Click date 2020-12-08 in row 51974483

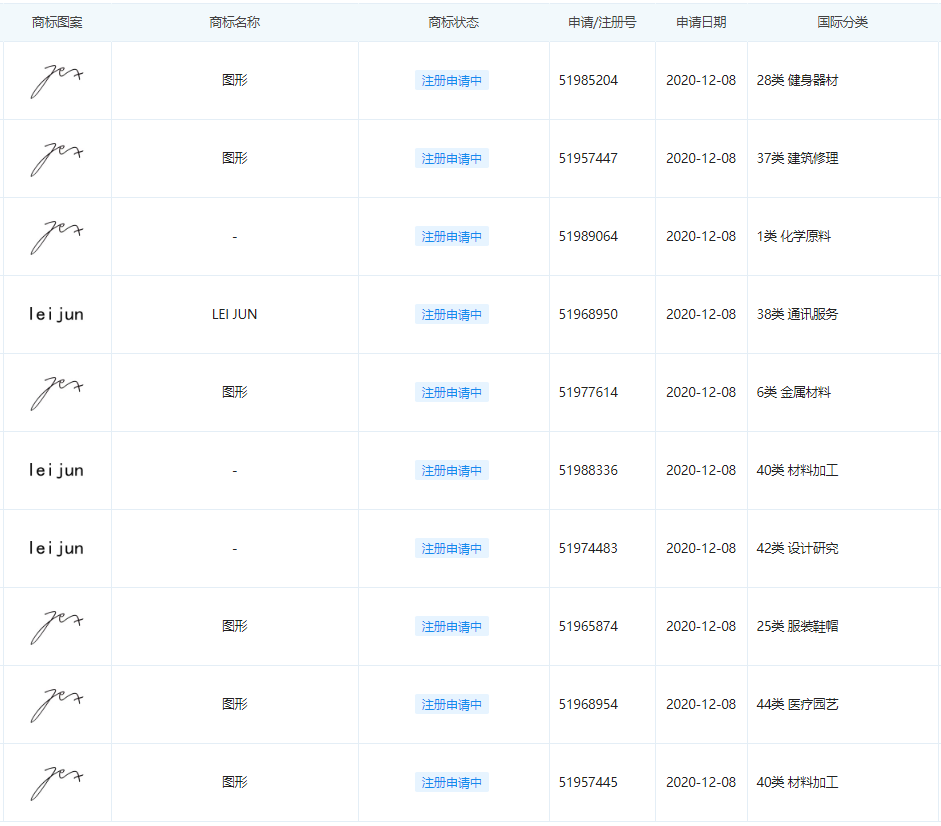(701, 549)
